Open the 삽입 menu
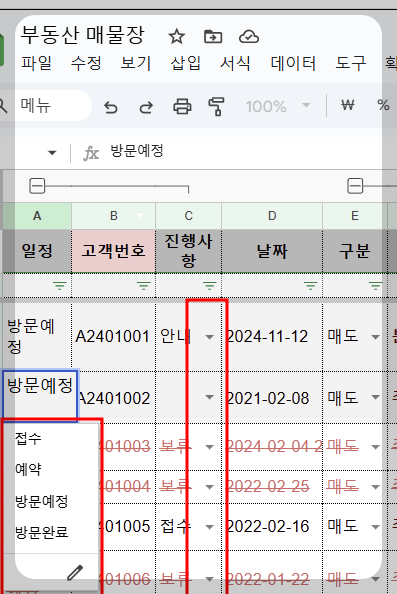Viewport: 397px width, 594px height. pos(186,63)
